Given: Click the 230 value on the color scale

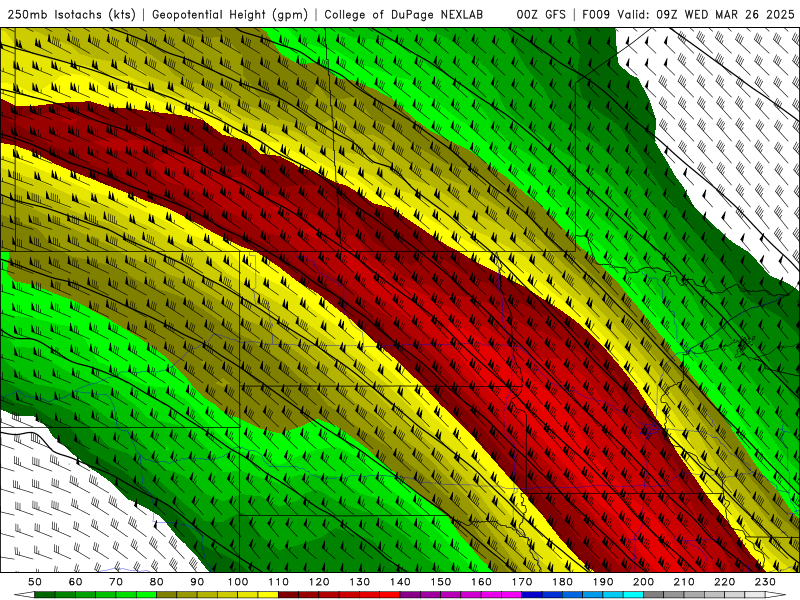Looking at the screenshot, I should point(765,582).
